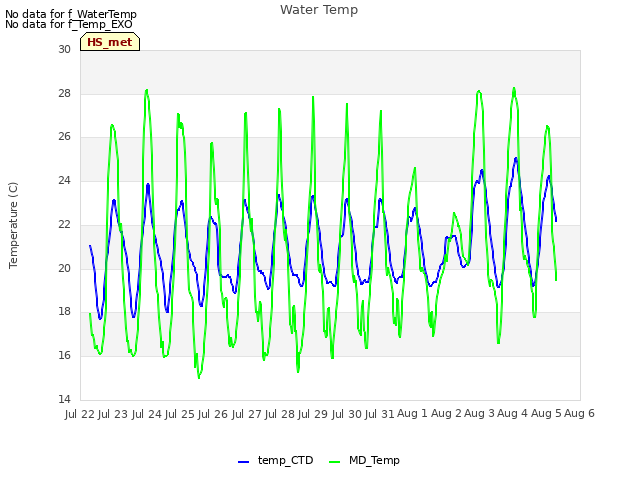This screenshot has width=640, height=480.
Task: Click the Jul 23 x-axis date label
Action: (x=113, y=414)
